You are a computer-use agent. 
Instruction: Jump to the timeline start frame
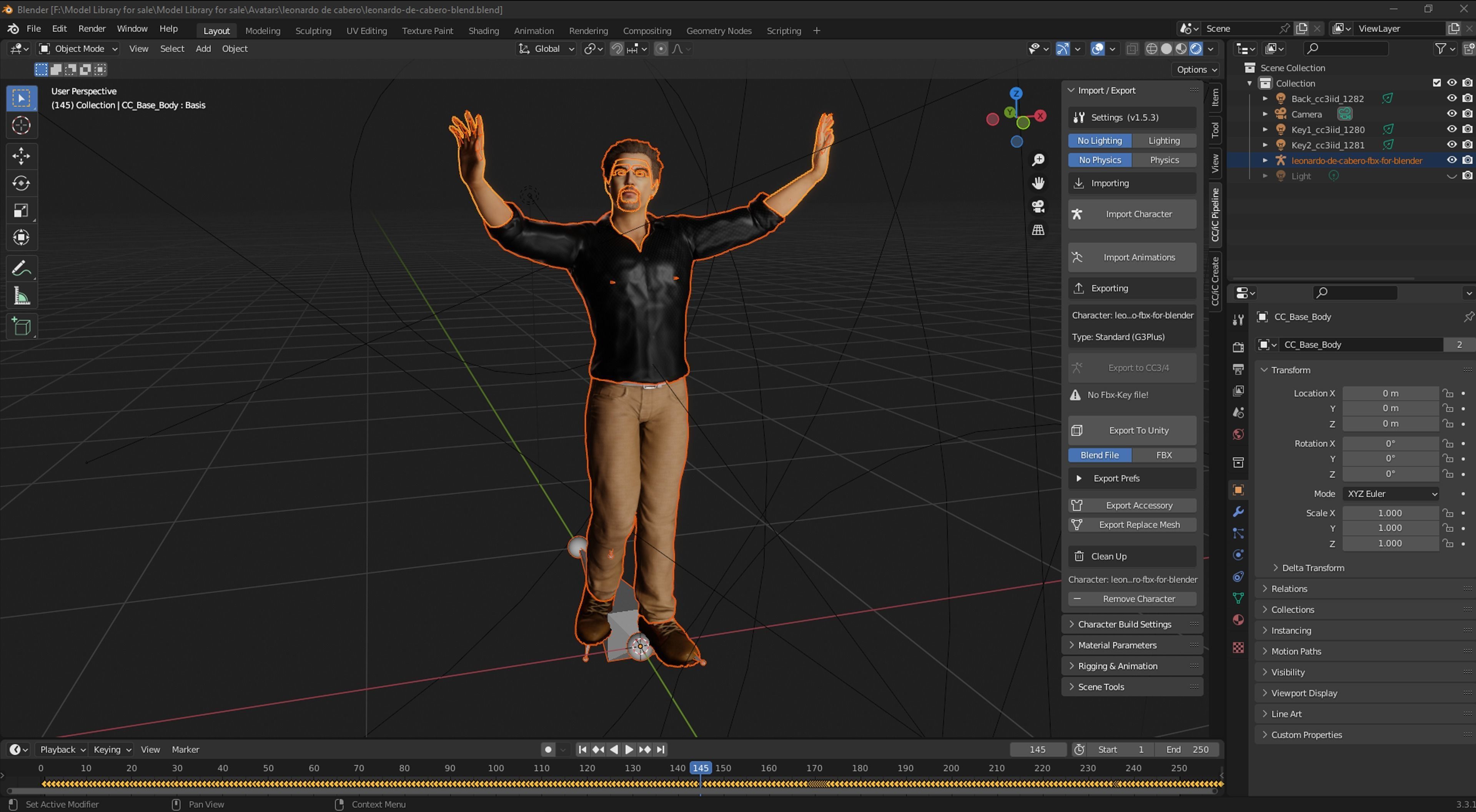[x=582, y=750]
